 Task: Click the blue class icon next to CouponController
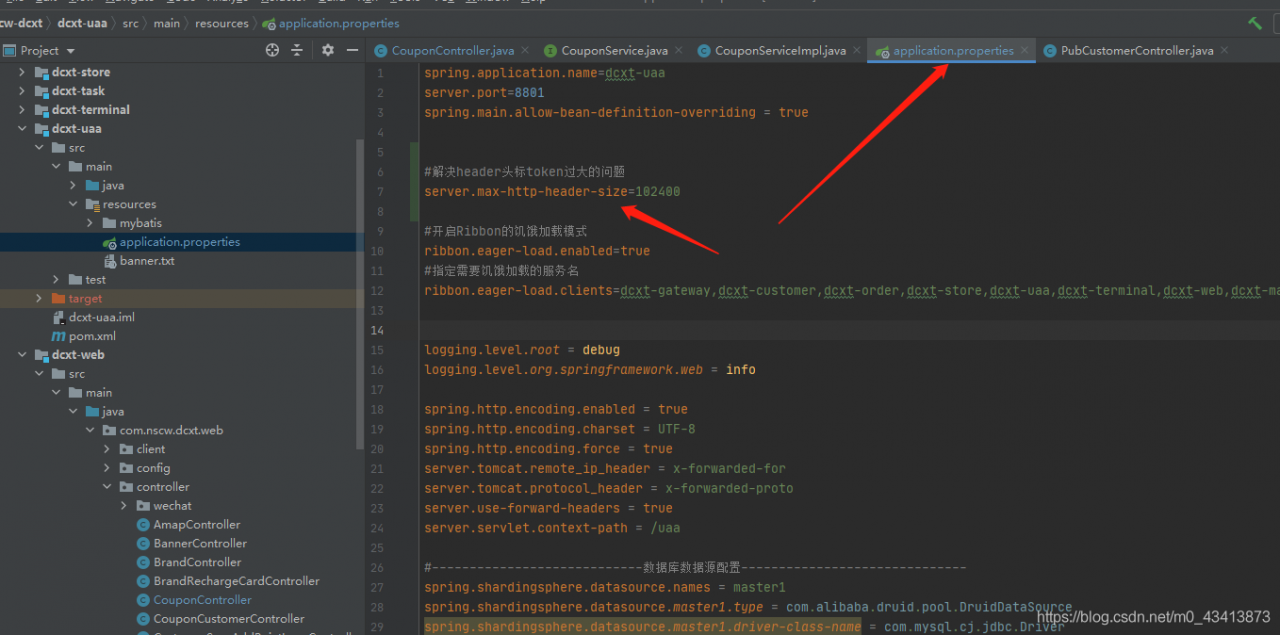coord(143,599)
